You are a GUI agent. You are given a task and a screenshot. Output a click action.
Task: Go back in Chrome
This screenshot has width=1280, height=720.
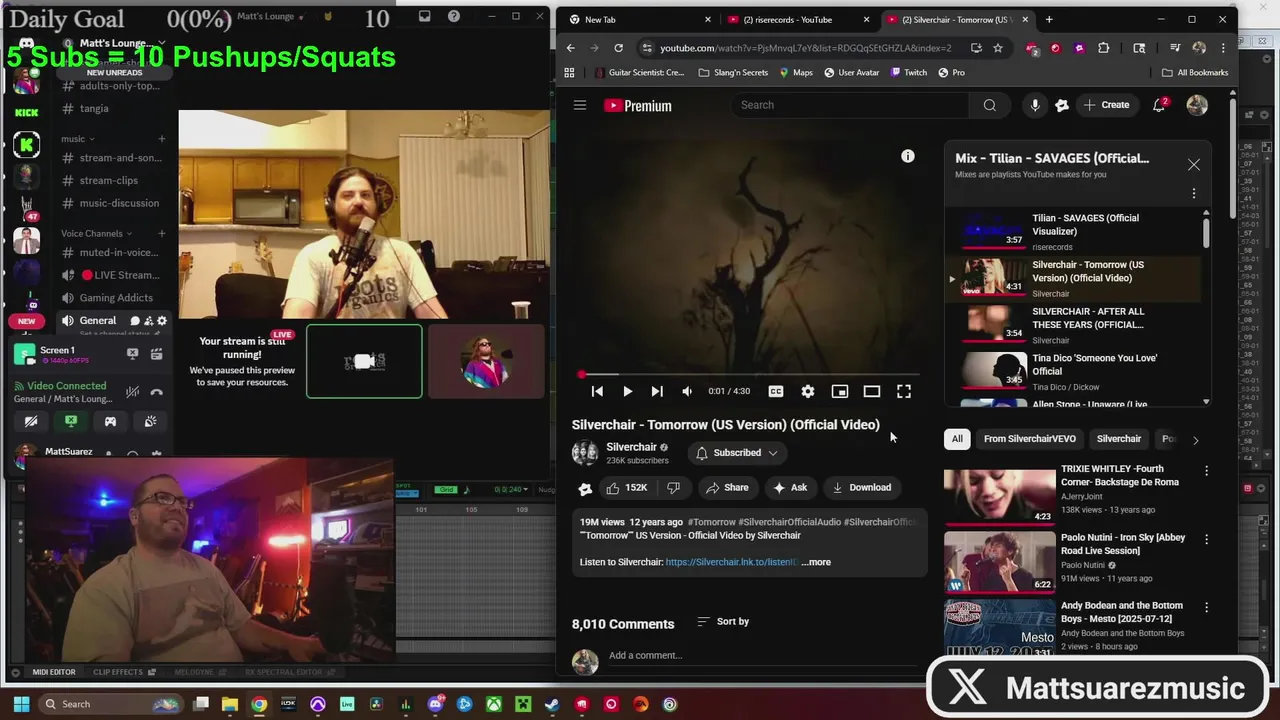(x=570, y=48)
